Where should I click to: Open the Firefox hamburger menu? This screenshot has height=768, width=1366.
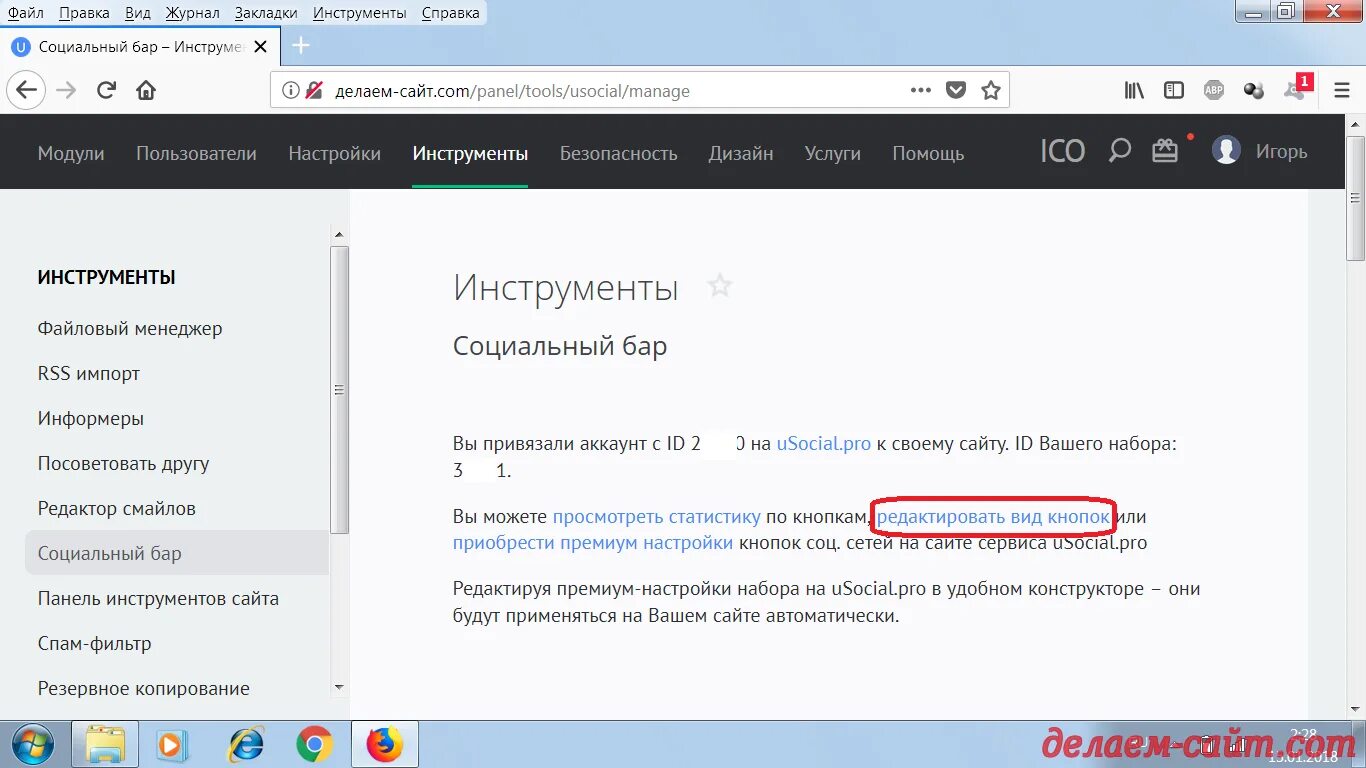(x=1341, y=89)
